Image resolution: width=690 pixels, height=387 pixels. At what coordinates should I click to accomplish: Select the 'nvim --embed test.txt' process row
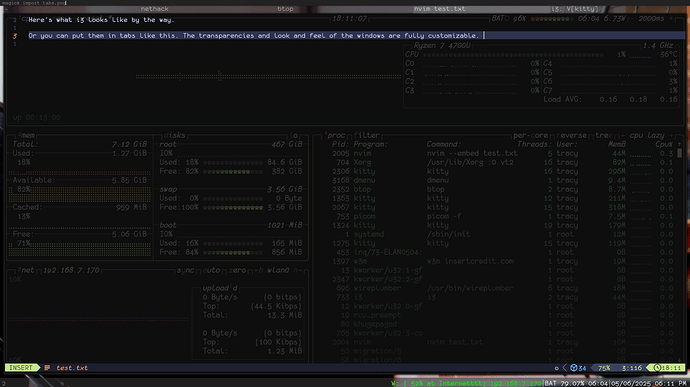pyautogui.click(x=502, y=153)
